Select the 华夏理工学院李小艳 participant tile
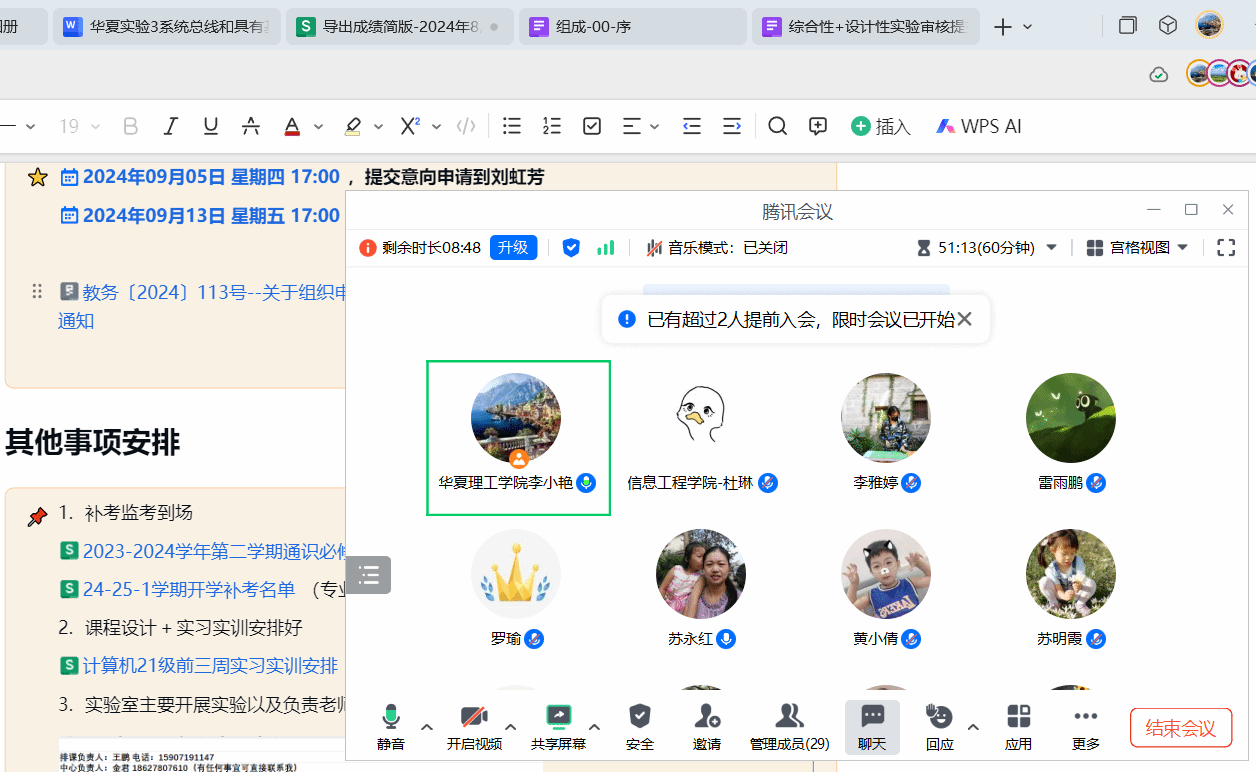This screenshot has width=1258, height=773. point(518,438)
